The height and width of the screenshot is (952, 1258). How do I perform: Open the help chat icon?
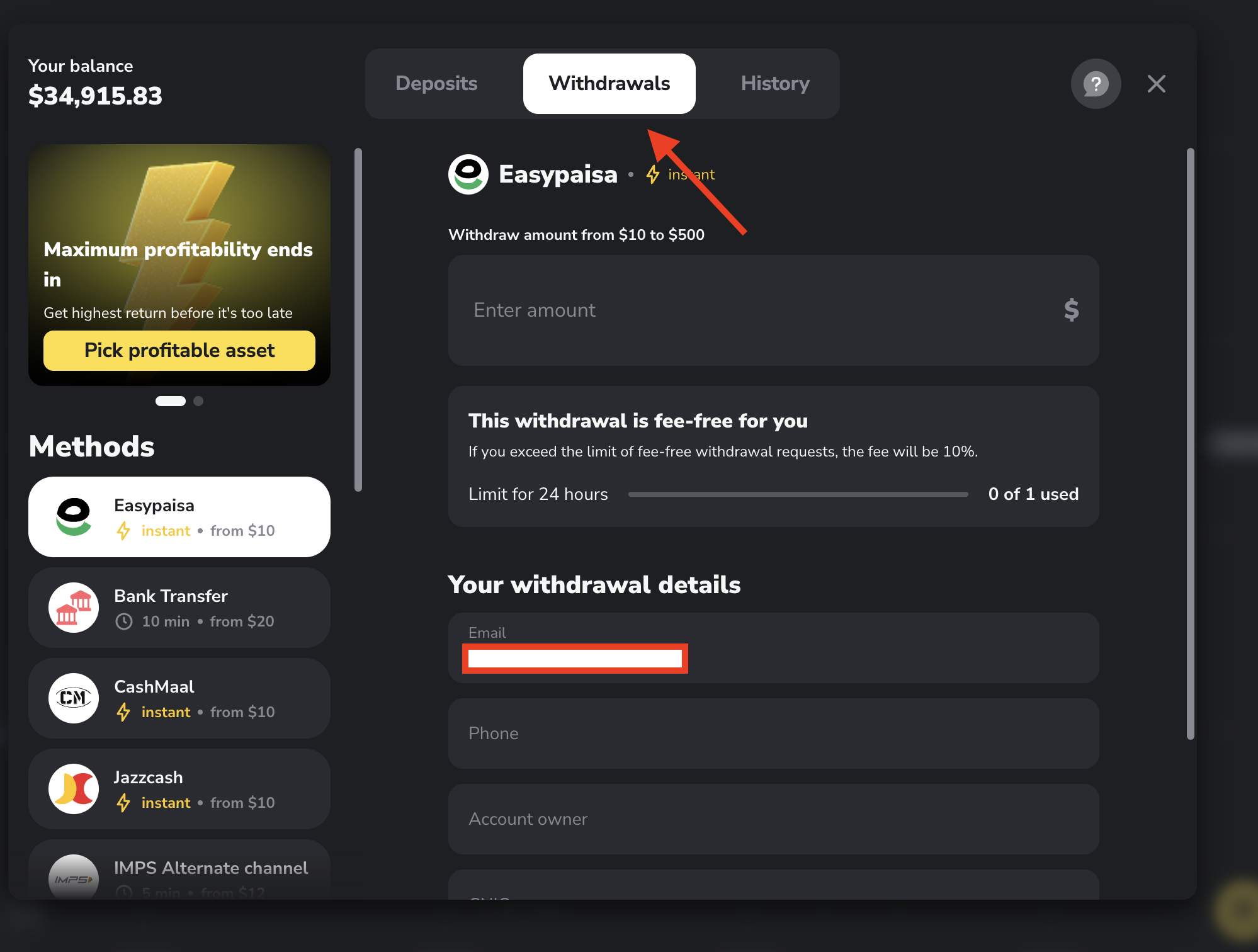click(1096, 84)
